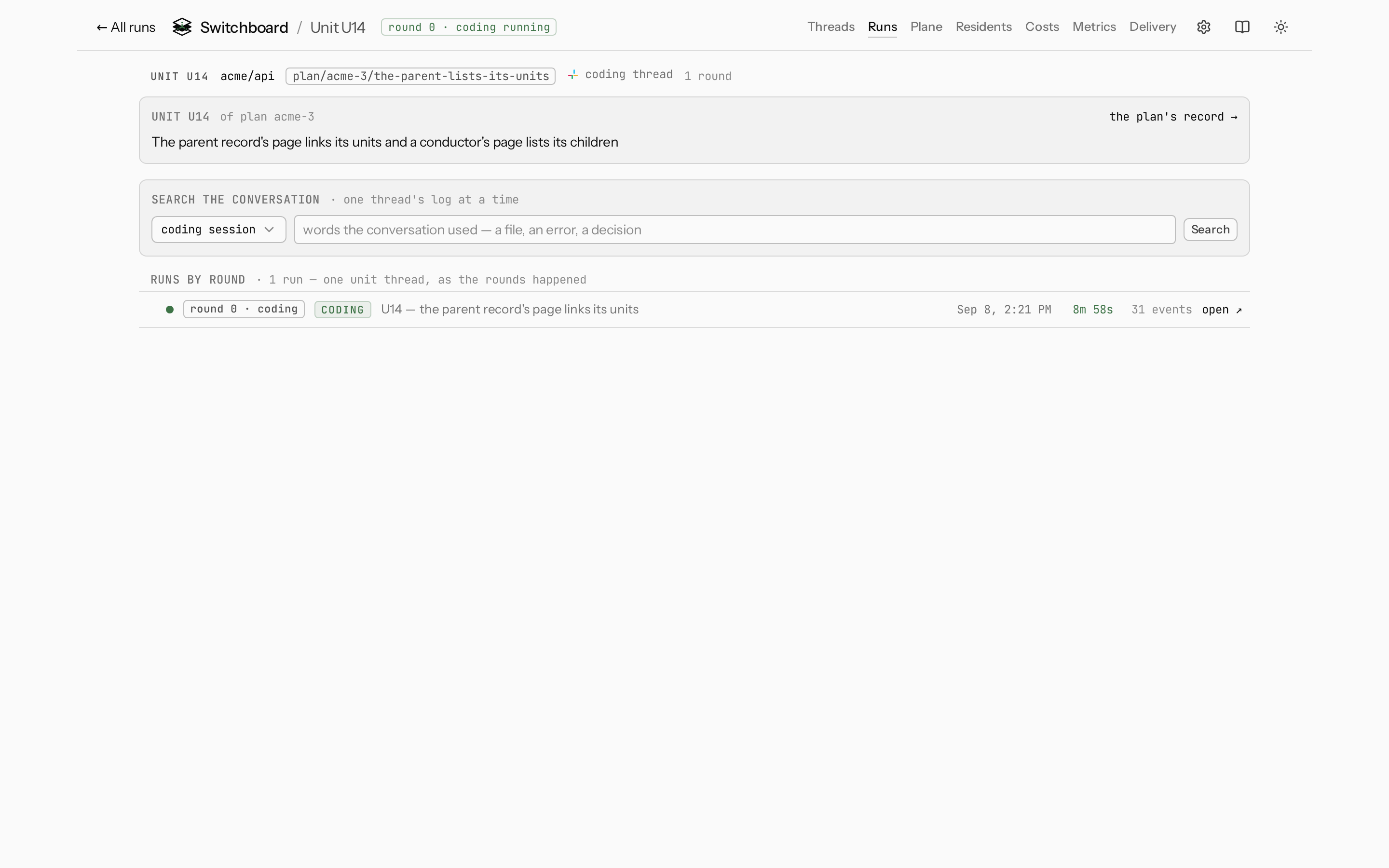Click the plan/acme-3 branch name chip
1389x868 pixels.
point(420,76)
